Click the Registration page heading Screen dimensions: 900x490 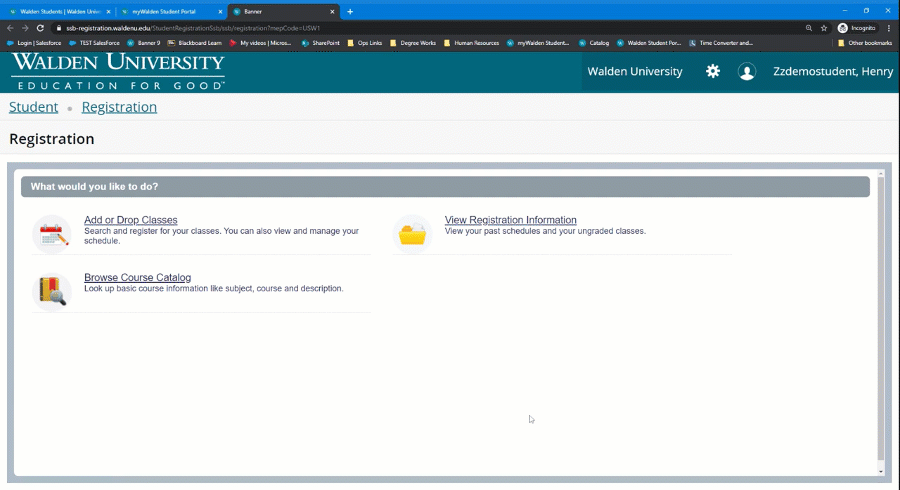[x=52, y=139]
